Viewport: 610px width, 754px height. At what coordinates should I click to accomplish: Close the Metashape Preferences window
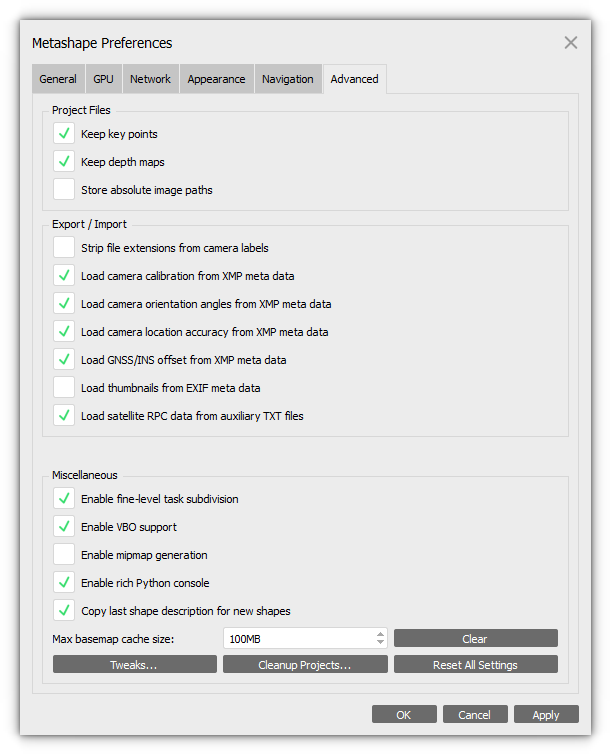tap(571, 43)
